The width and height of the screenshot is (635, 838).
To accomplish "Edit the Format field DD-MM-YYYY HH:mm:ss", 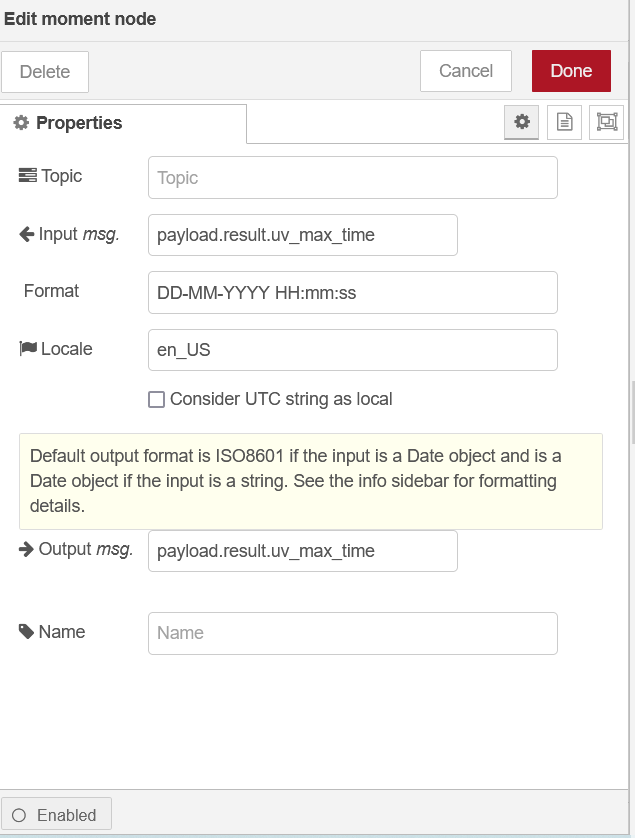I will click(x=352, y=292).
